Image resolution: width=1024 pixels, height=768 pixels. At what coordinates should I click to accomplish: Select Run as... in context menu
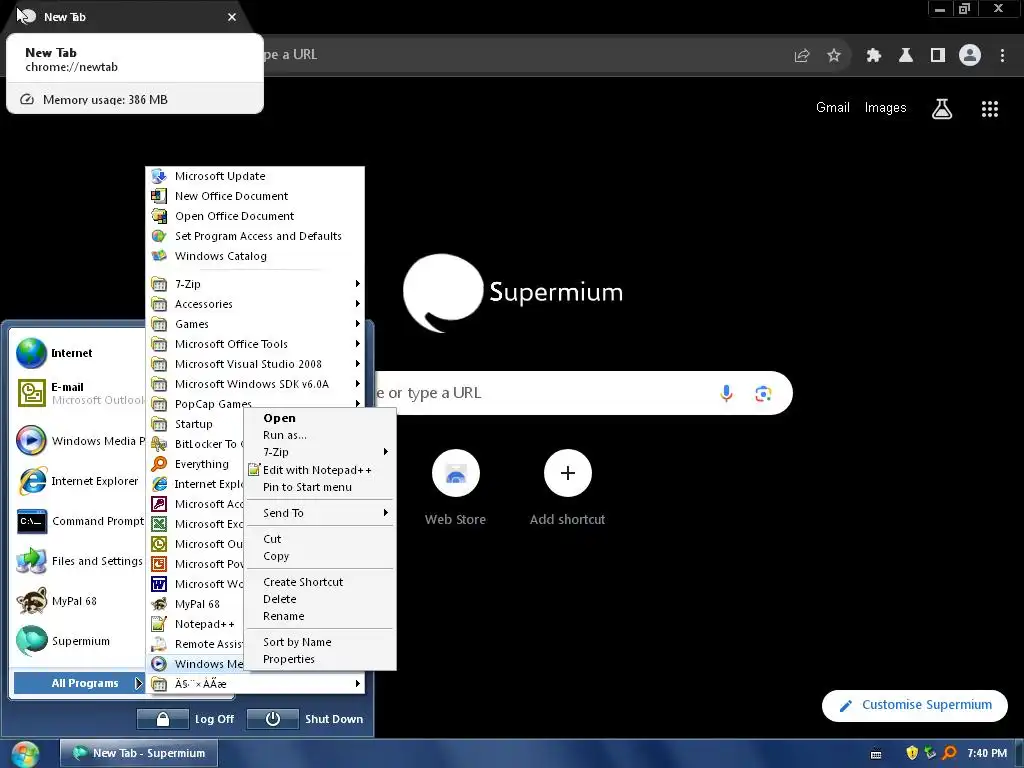click(x=320, y=435)
